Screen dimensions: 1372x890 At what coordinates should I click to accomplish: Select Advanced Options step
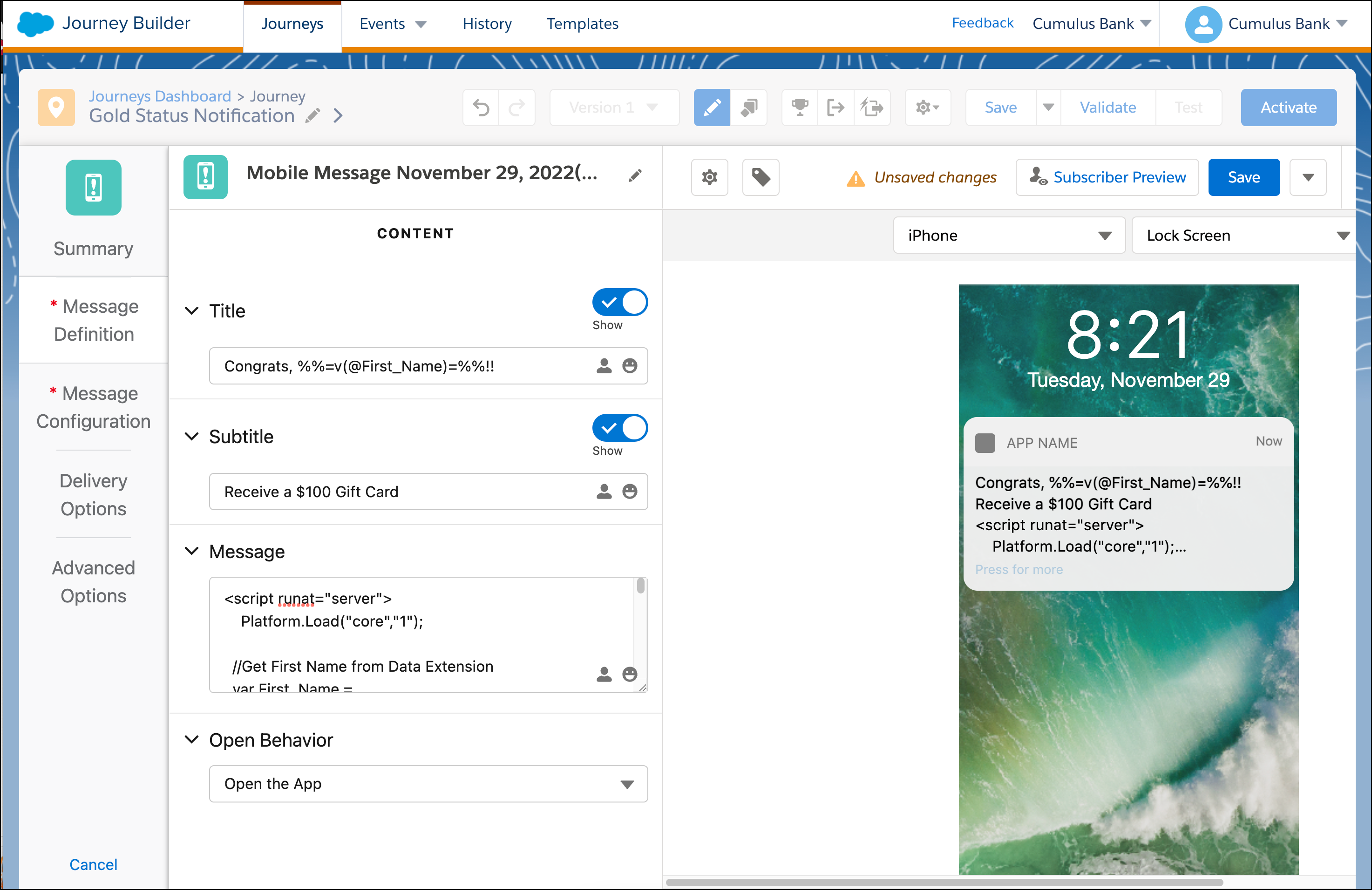(x=94, y=582)
